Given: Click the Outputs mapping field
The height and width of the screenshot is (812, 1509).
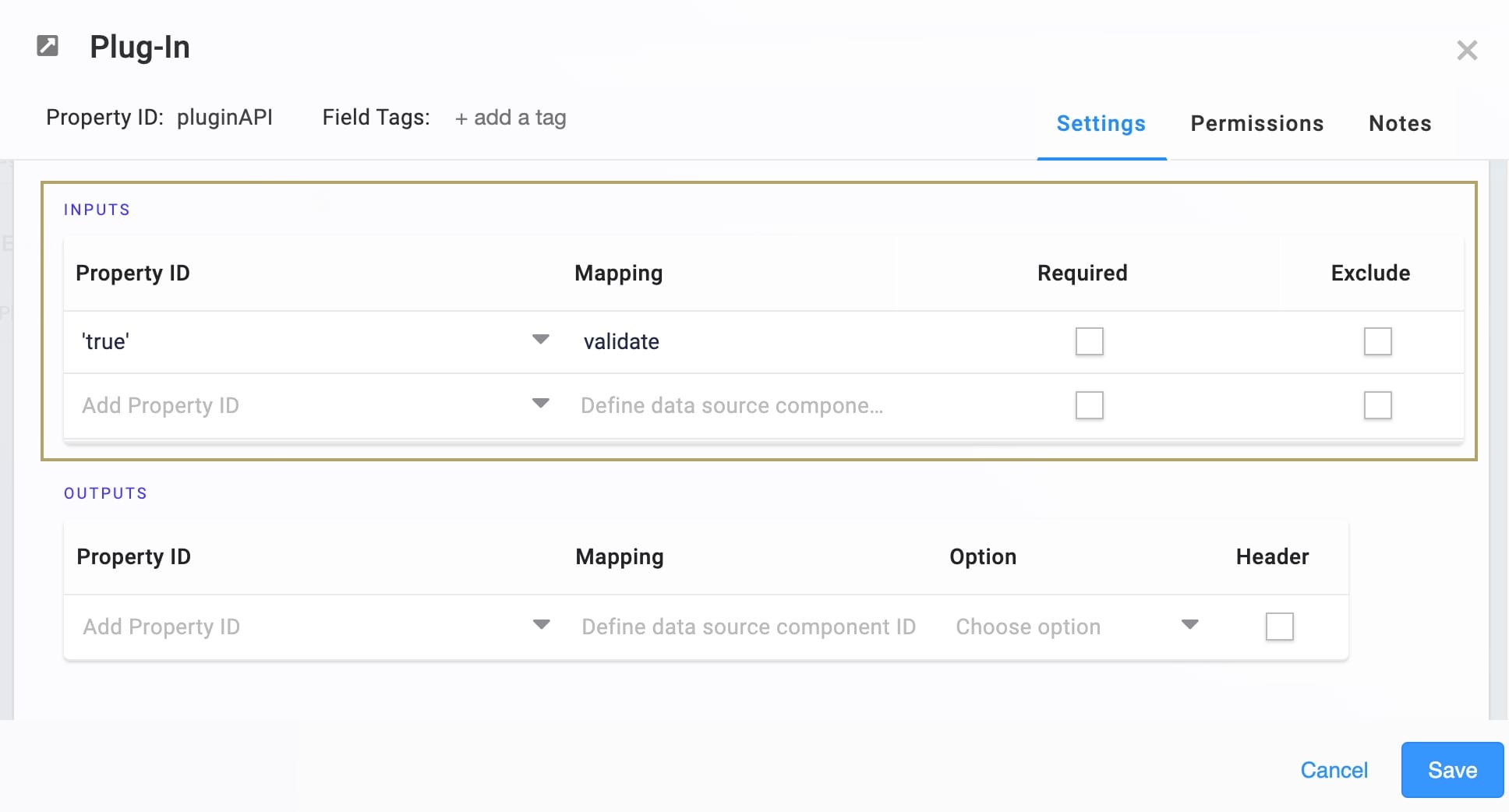Looking at the screenshot, I should pos(748,627).
